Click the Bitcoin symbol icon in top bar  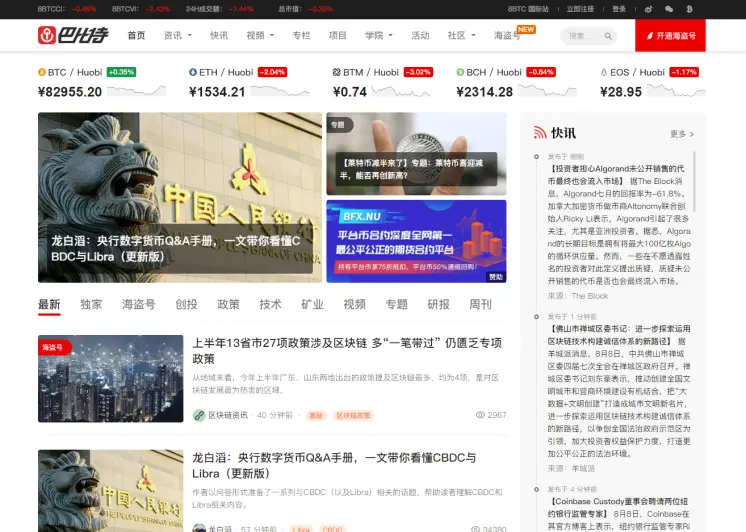pos(689,9)
